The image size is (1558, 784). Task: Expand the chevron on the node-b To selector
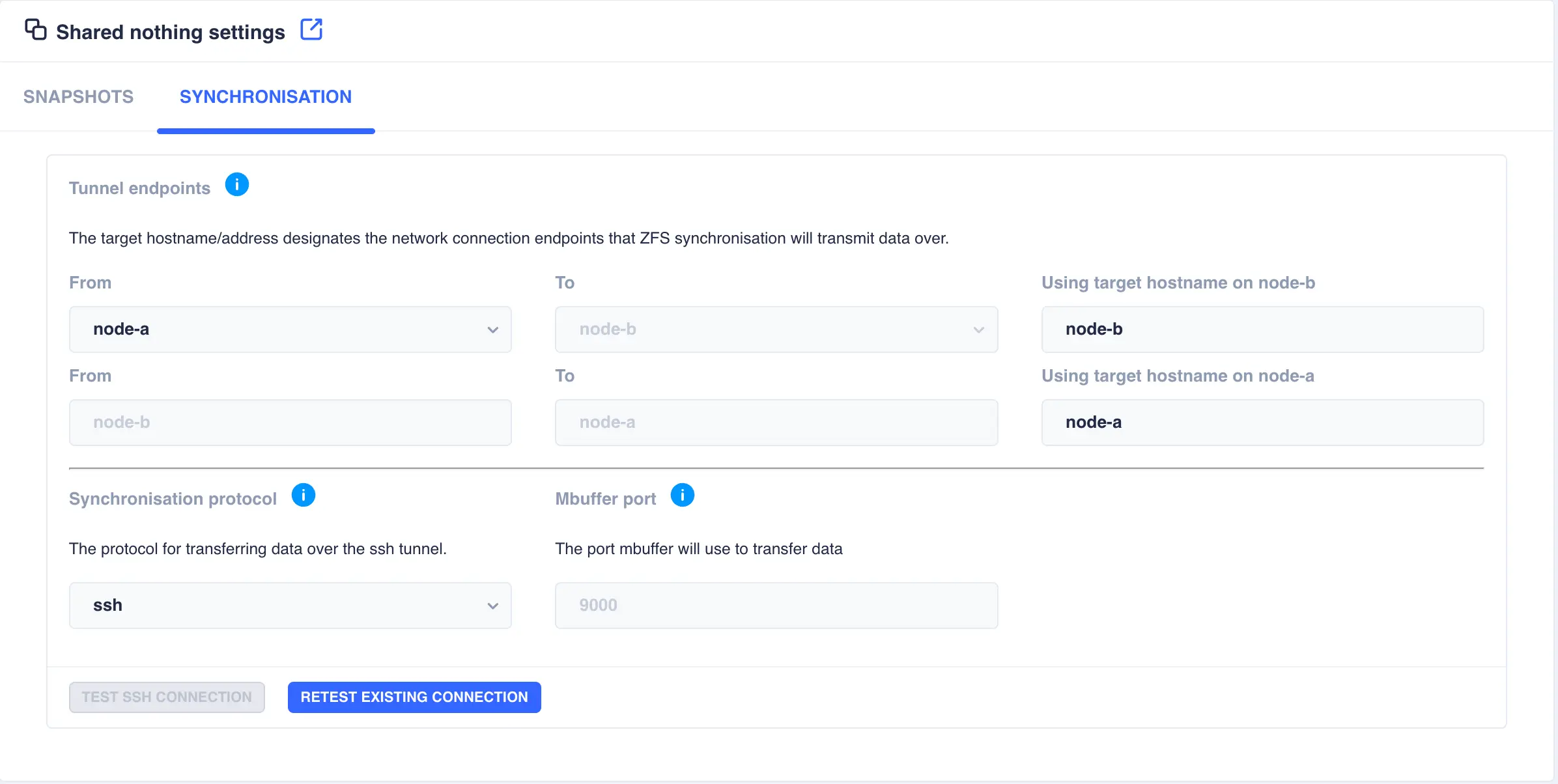coord(979,329)
